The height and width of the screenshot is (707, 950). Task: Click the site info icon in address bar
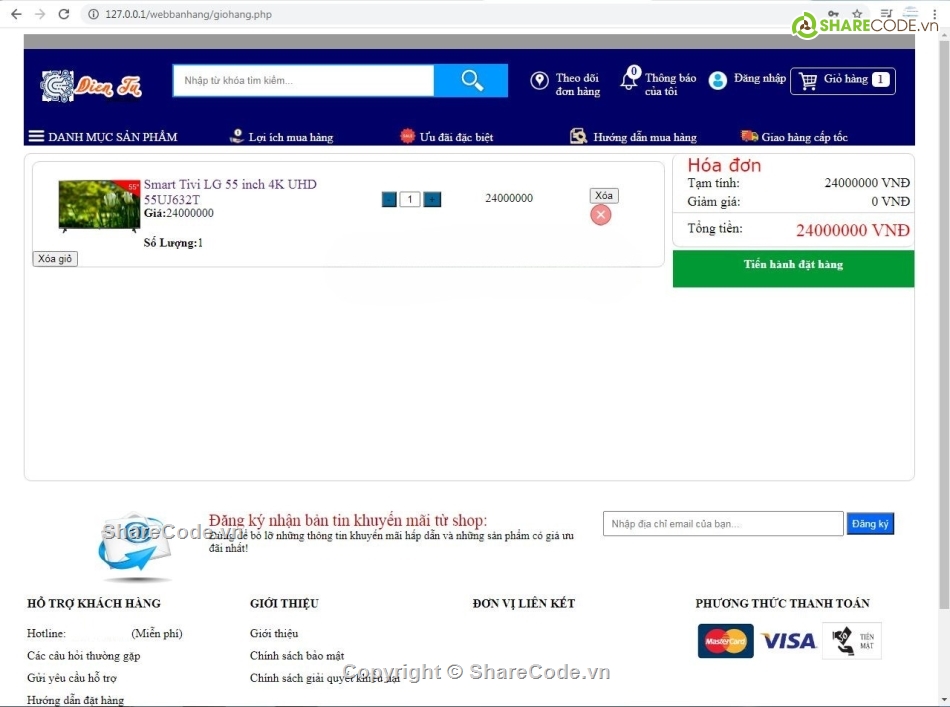[93, 14]
